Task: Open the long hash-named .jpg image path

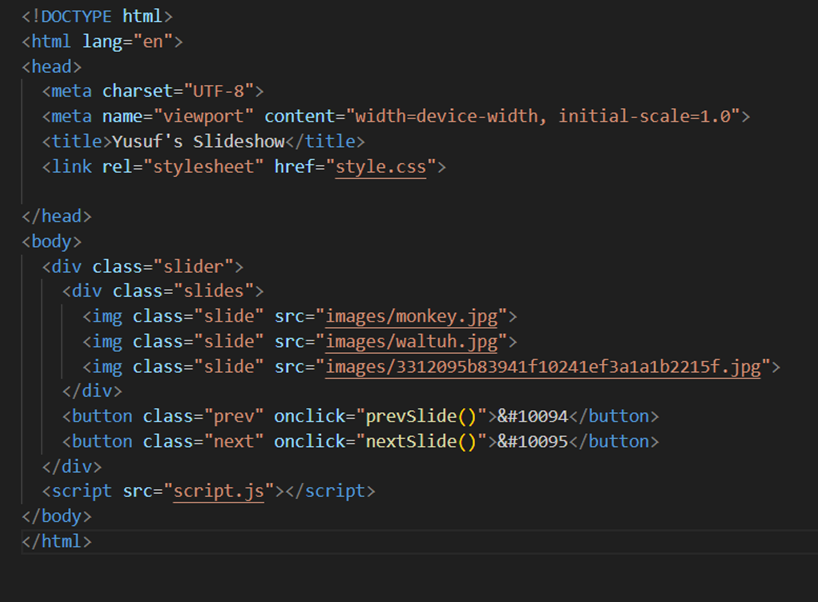Action: (x=543, y=366)
